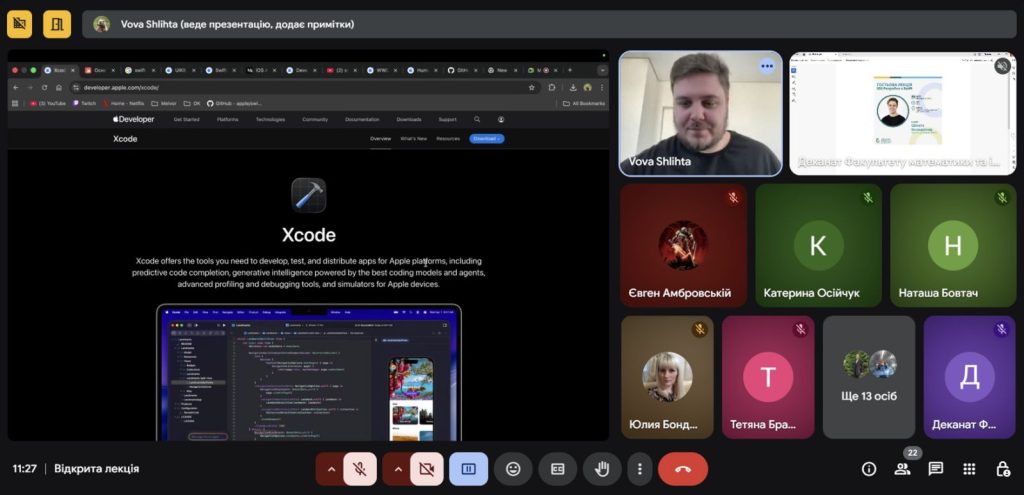Raise your hand
1024x495 pixels.
point(602,469)
